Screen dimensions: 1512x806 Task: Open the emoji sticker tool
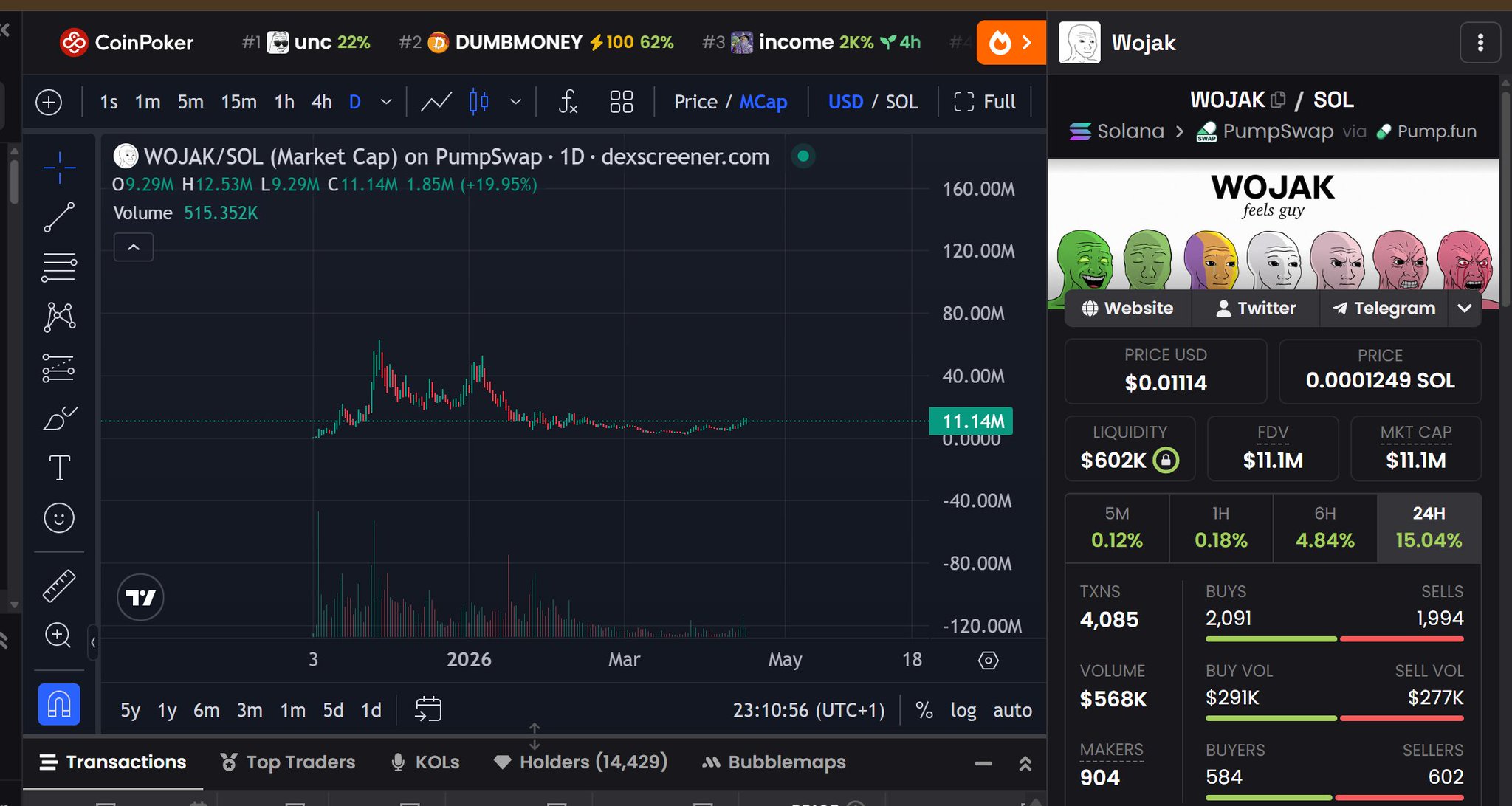[59, 518]
